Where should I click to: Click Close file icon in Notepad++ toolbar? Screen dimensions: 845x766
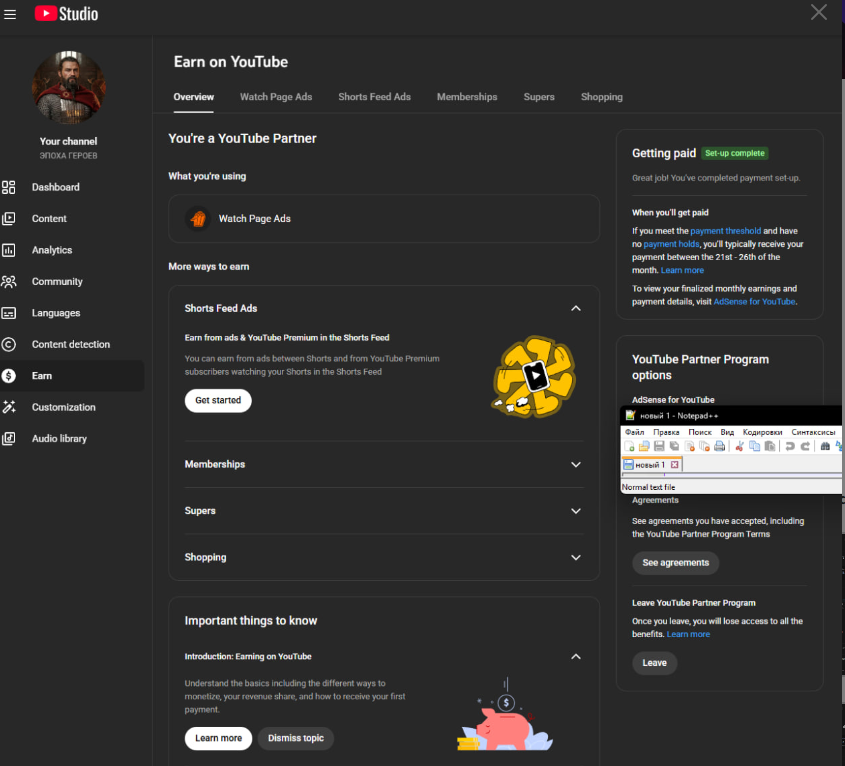tap(689, 446)
